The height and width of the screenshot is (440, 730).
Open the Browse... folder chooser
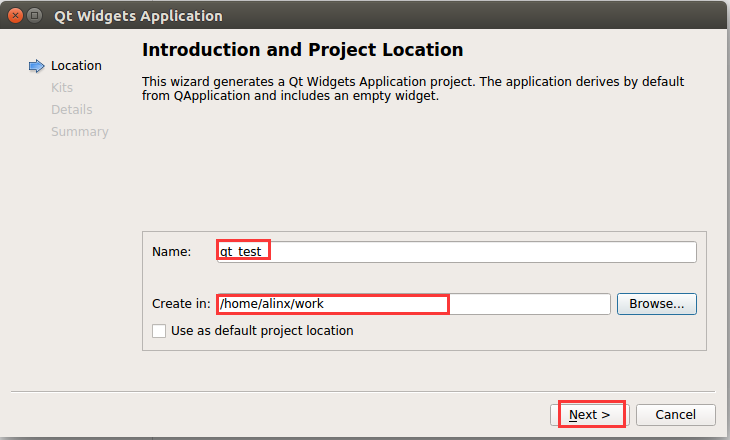(656, 304)
